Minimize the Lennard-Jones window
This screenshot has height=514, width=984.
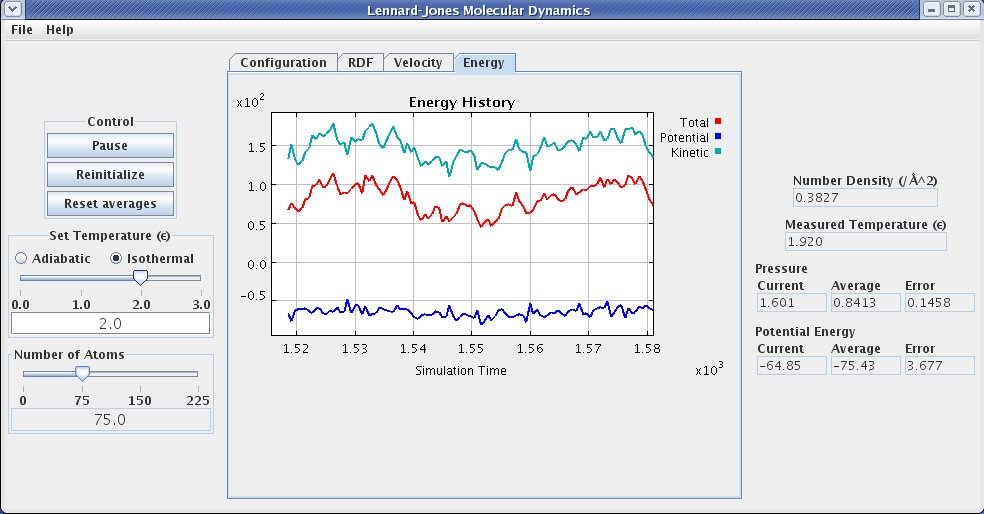coord(932,9)
